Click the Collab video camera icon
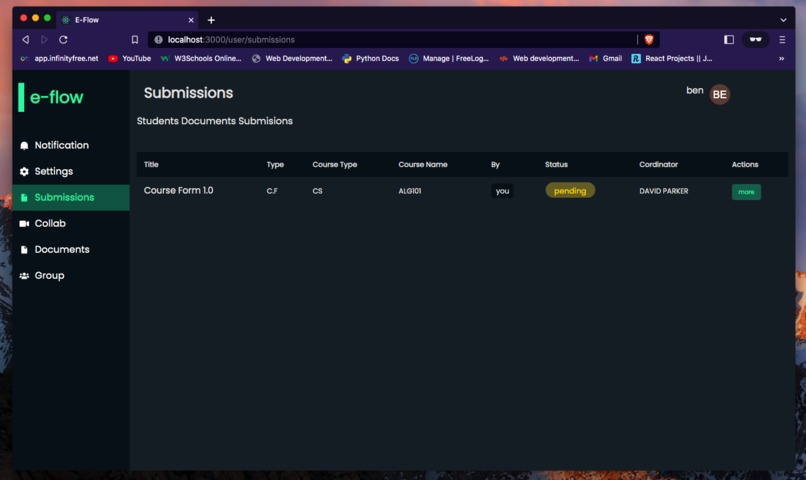The height and width of the screenshot is (480, 806). [x=24, y=224]
